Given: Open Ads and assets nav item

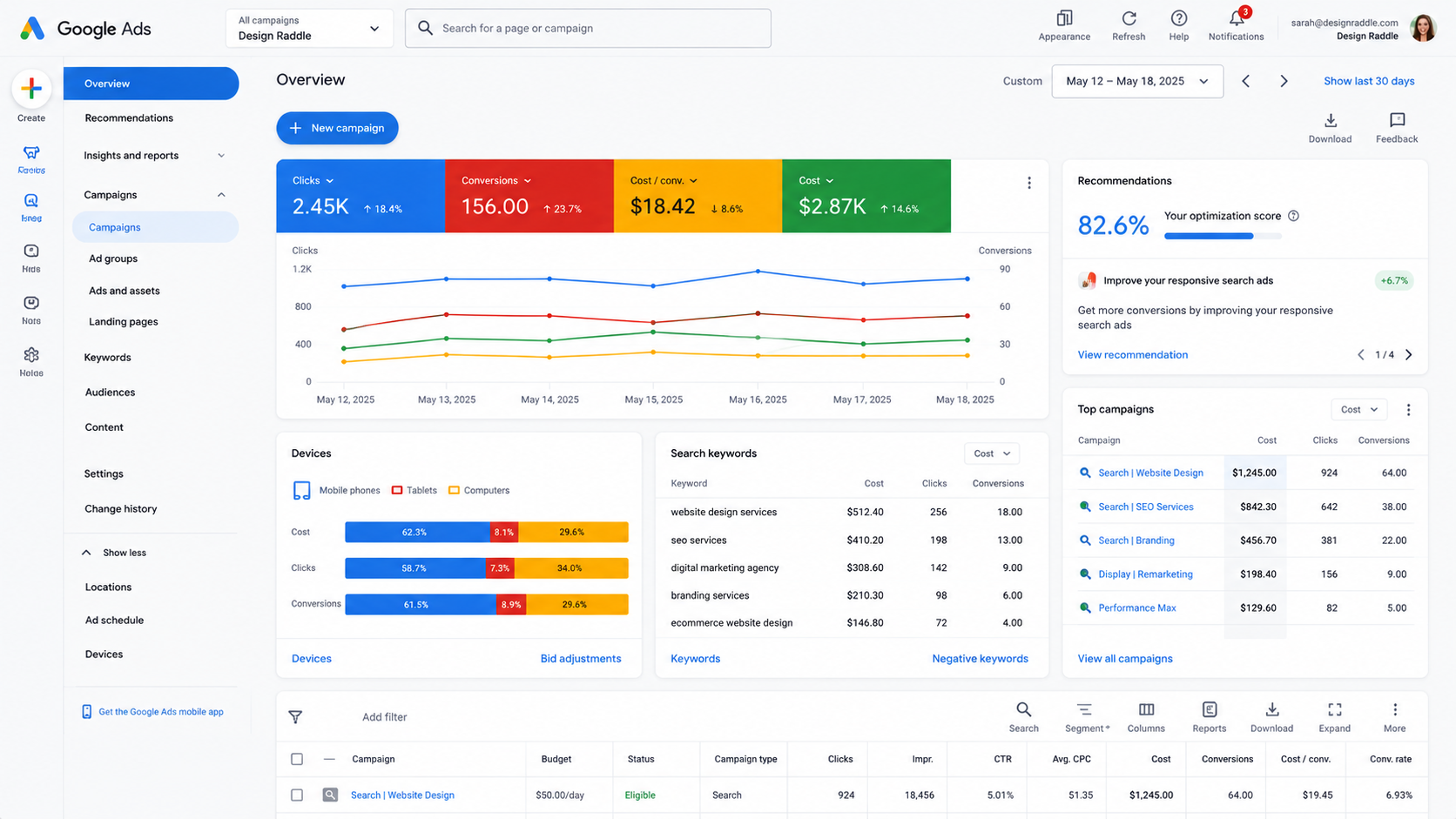Looking at the screenshot, I should pyautogui.click(x=125, y=291).
